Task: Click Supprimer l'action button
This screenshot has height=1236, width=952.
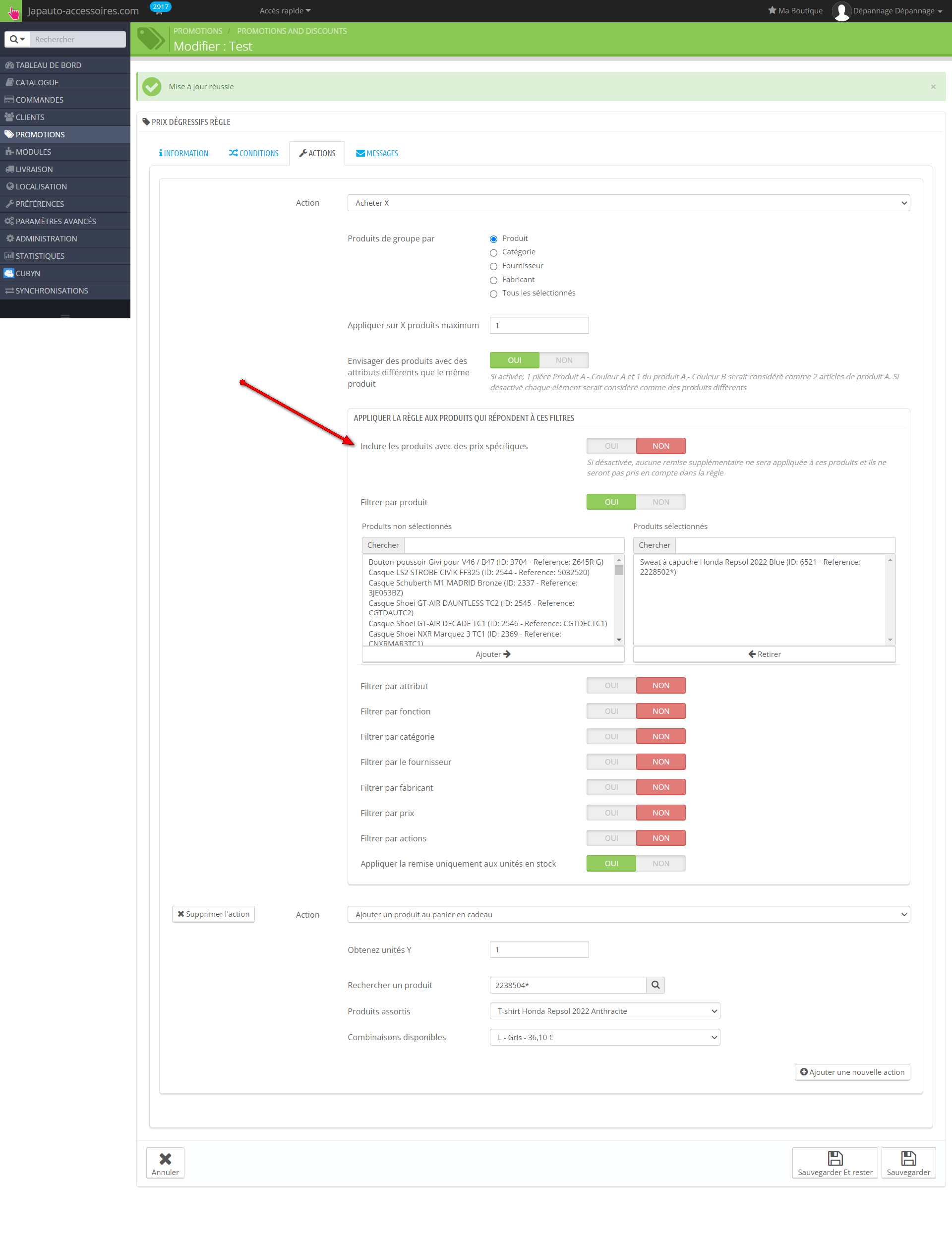Action: (213, 914)
